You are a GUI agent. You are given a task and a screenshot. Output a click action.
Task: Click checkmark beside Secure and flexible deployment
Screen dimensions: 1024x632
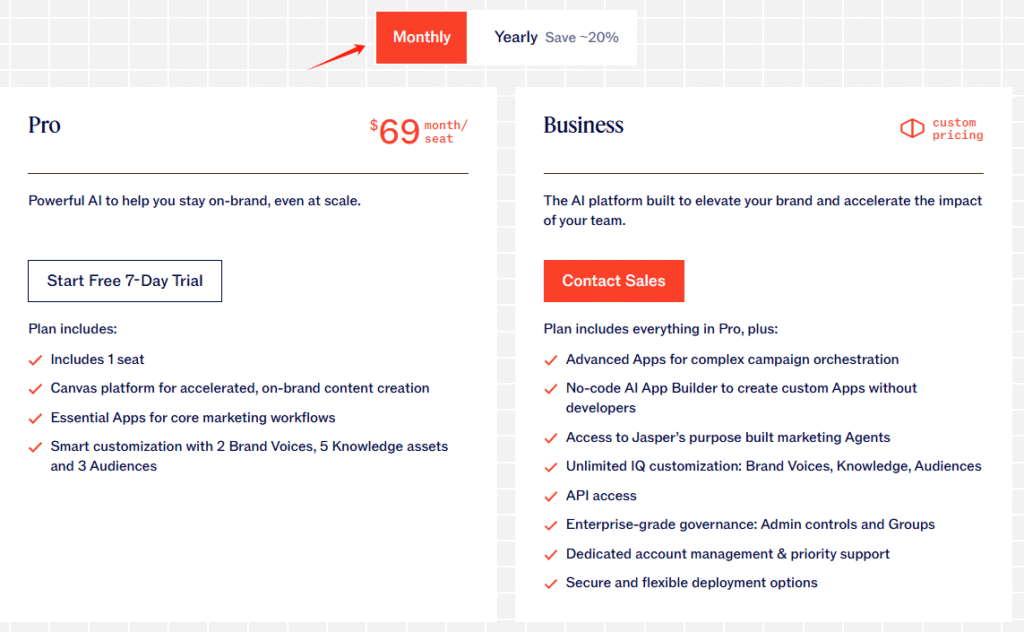(550, 583)
